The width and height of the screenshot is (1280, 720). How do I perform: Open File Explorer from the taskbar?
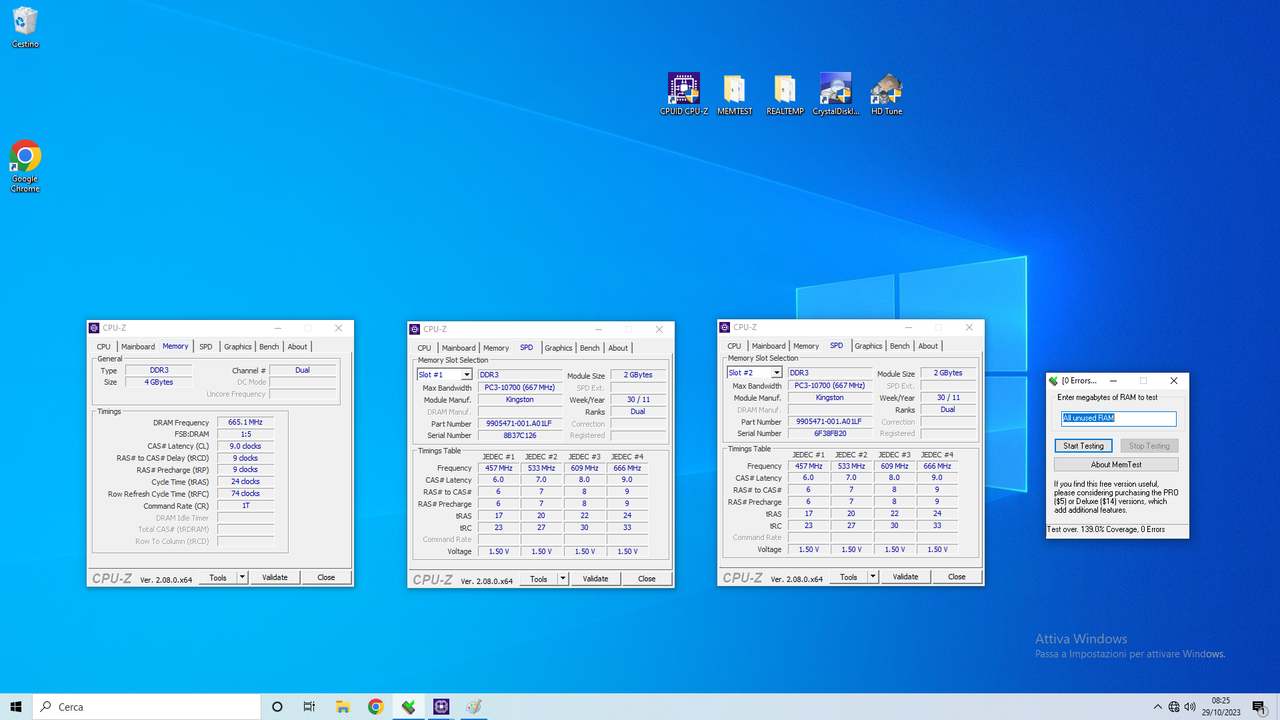[342, 707]
